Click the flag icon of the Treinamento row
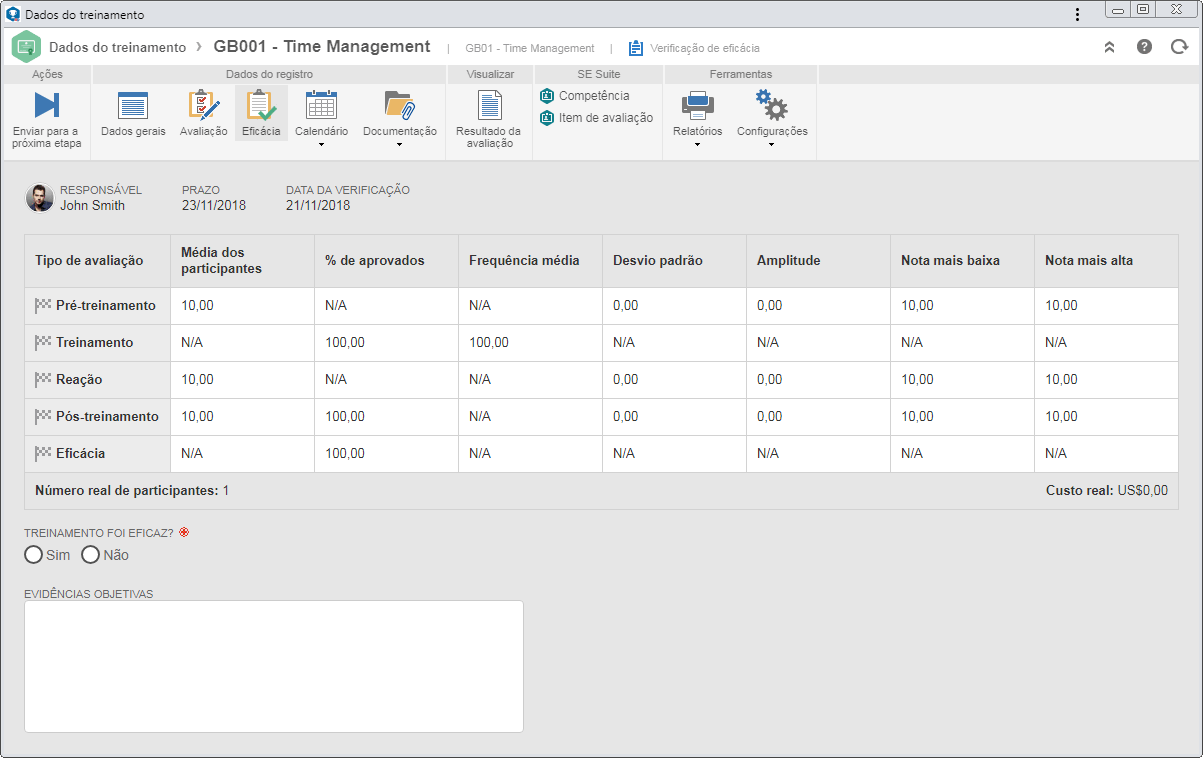This screenshot has width=1203, height=758. (43, 342)
